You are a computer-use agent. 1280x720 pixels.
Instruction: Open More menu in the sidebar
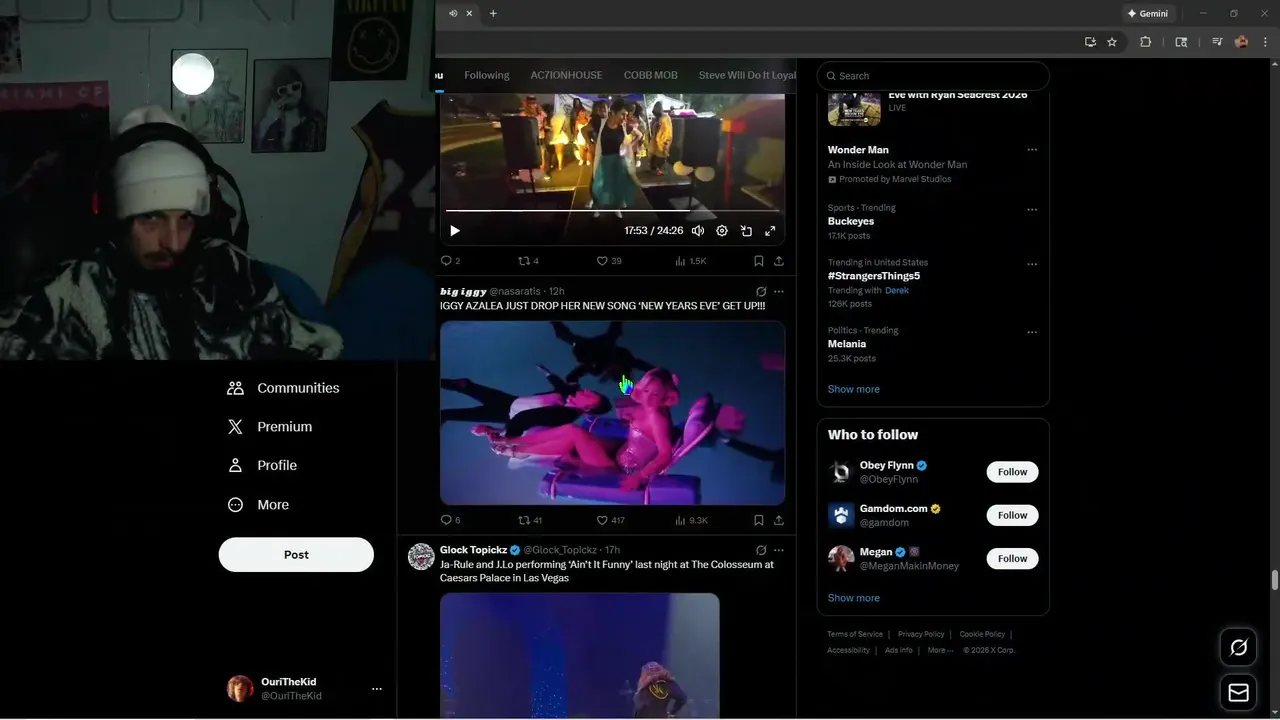[x=258, y=505]
